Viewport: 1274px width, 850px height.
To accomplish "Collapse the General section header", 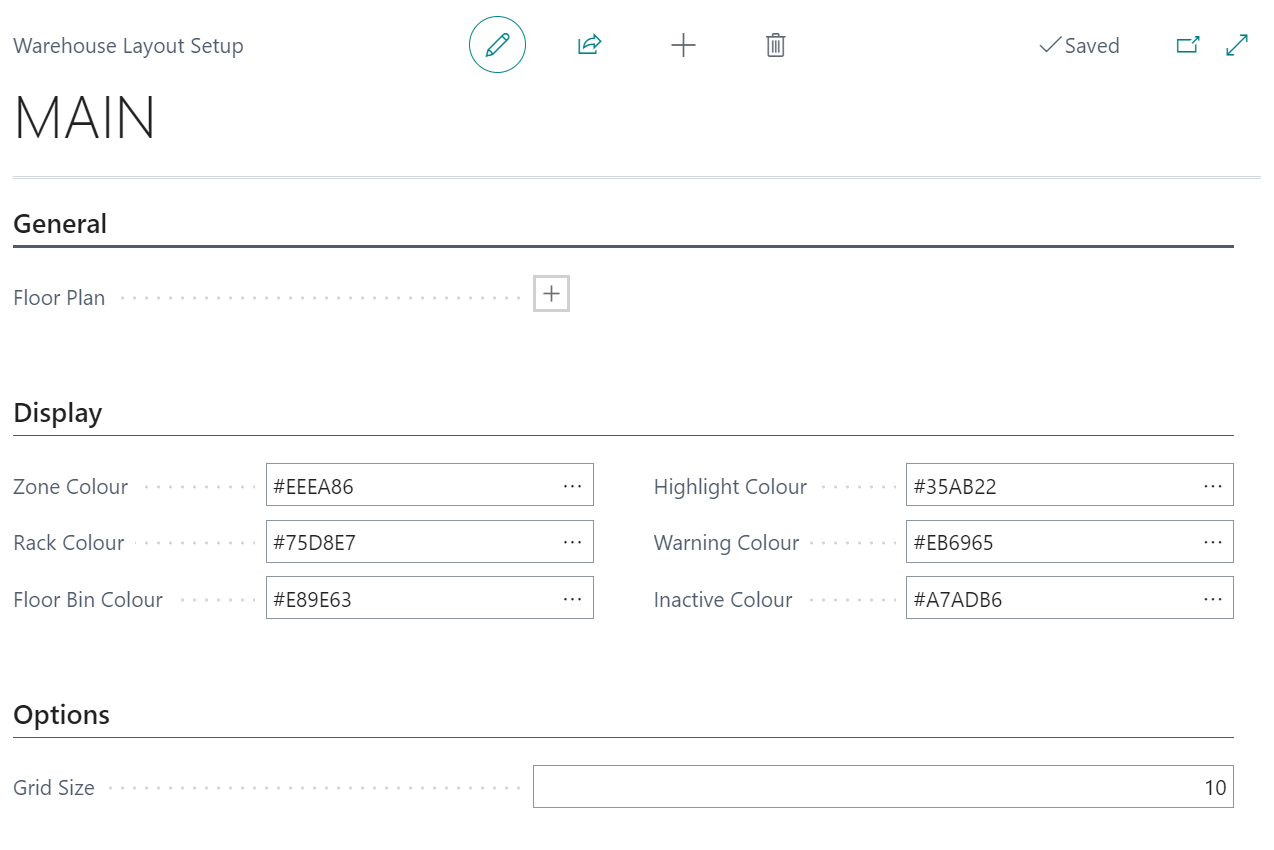I will click(60, 224).
